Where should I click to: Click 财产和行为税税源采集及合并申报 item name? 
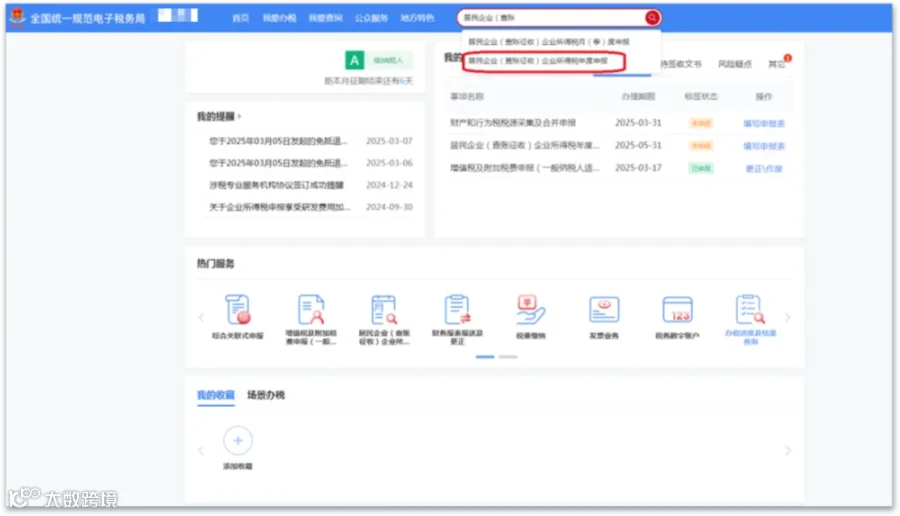point(513,123)
